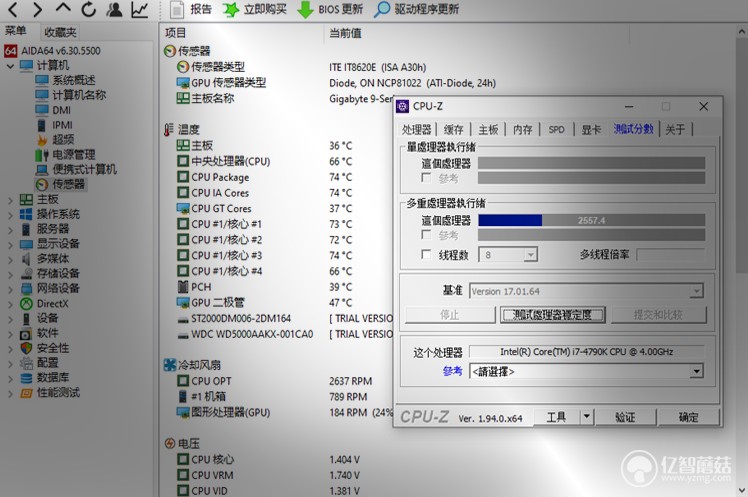Click BIOS 更新 in the toolbar
This screenshot has width=748, height=497.
[330, 9]
